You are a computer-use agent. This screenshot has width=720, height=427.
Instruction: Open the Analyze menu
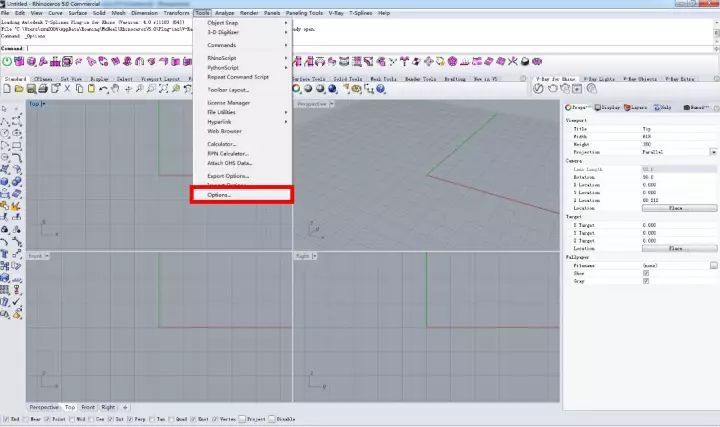(225, 13)
